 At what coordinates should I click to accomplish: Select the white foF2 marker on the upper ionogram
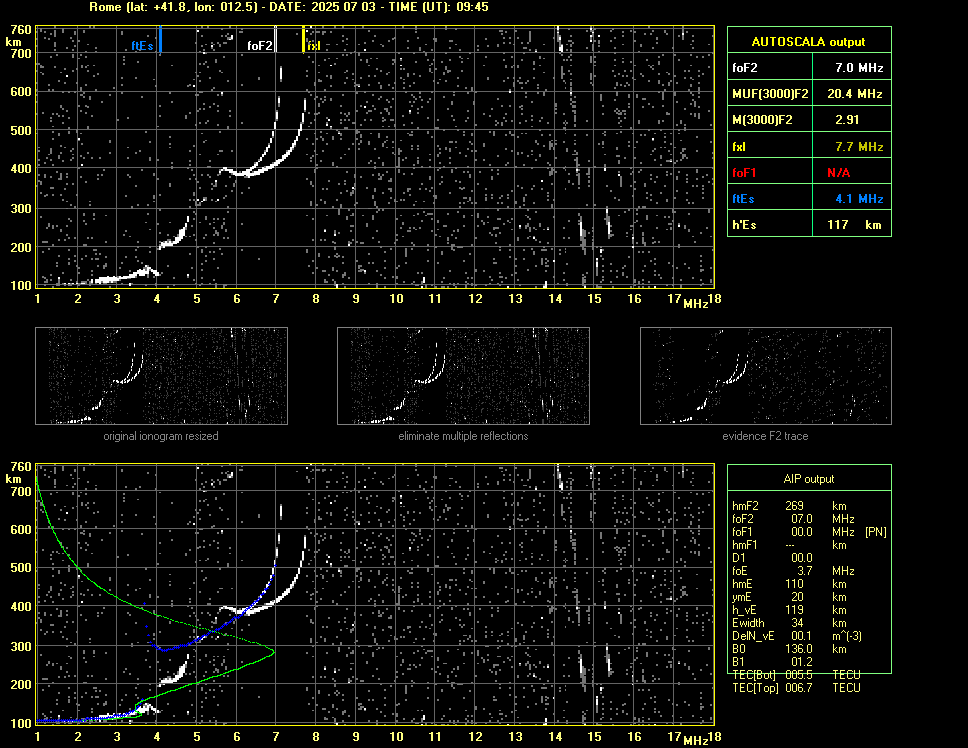point(275,39)
